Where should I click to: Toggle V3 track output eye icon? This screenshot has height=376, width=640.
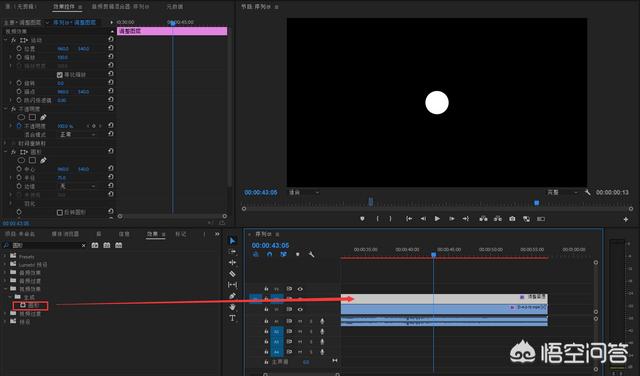coord(300,289)
